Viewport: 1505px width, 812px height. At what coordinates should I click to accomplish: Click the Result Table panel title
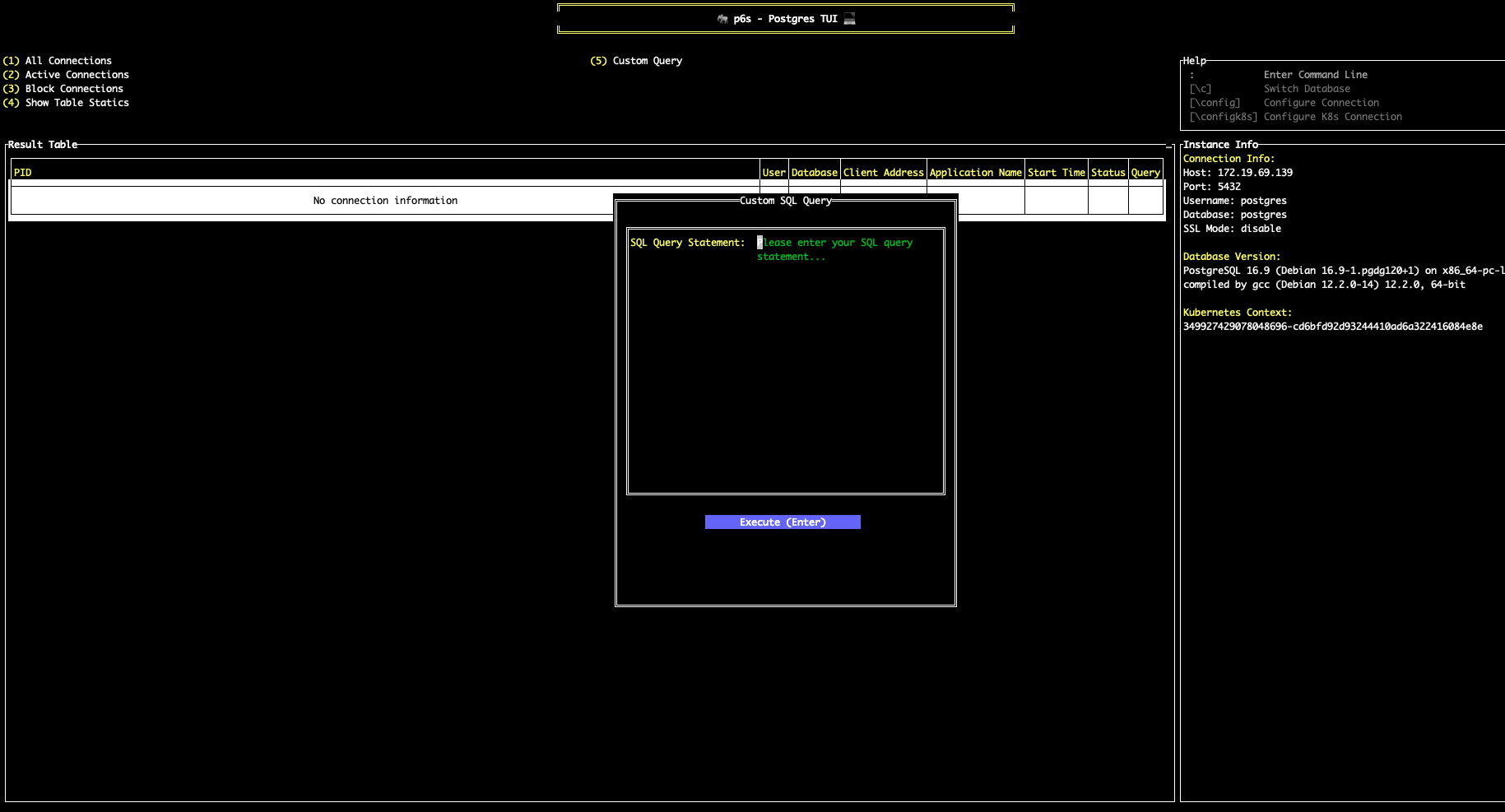pyautogui.click(x=43, y=145)
